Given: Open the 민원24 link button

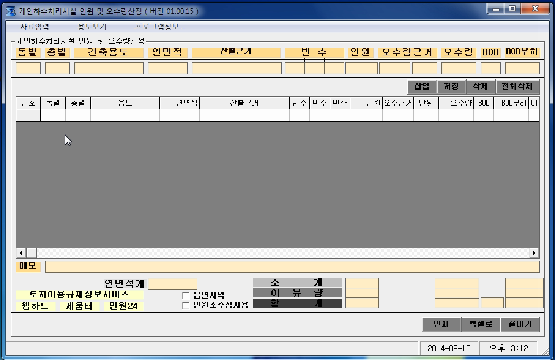Looking at the screenshot, I should tap(124, 306).
